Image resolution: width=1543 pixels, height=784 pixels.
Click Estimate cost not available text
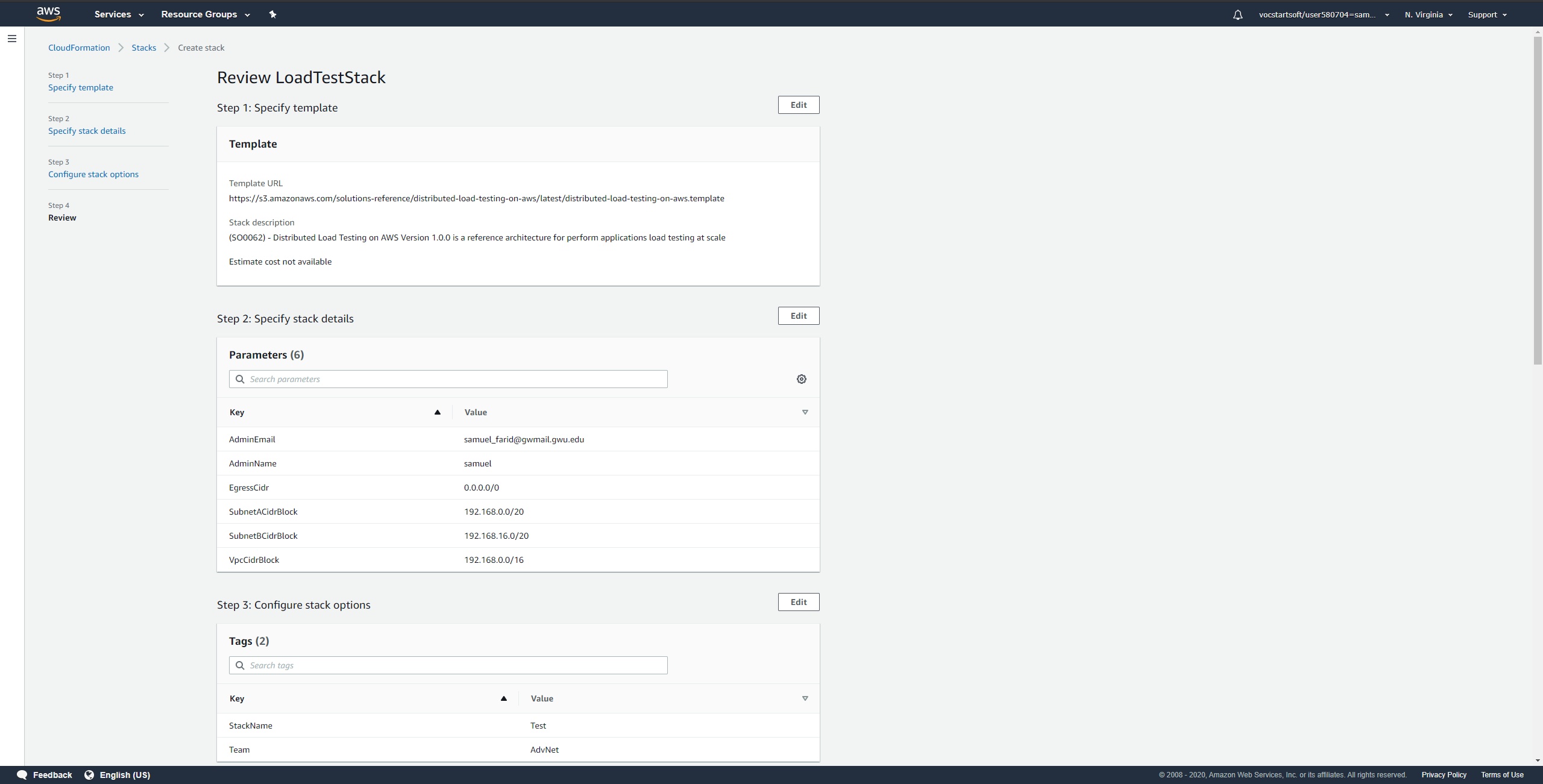[x=280, y=262]
